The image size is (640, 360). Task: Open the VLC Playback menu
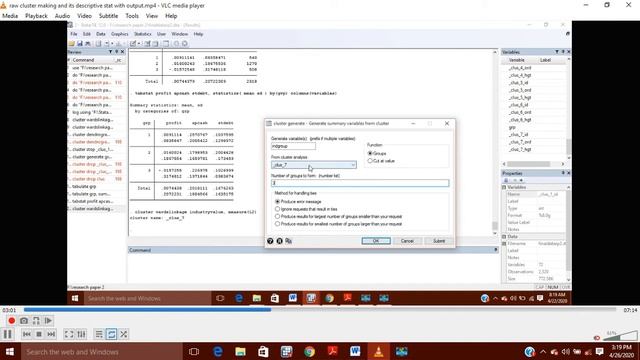coord(36,16)
